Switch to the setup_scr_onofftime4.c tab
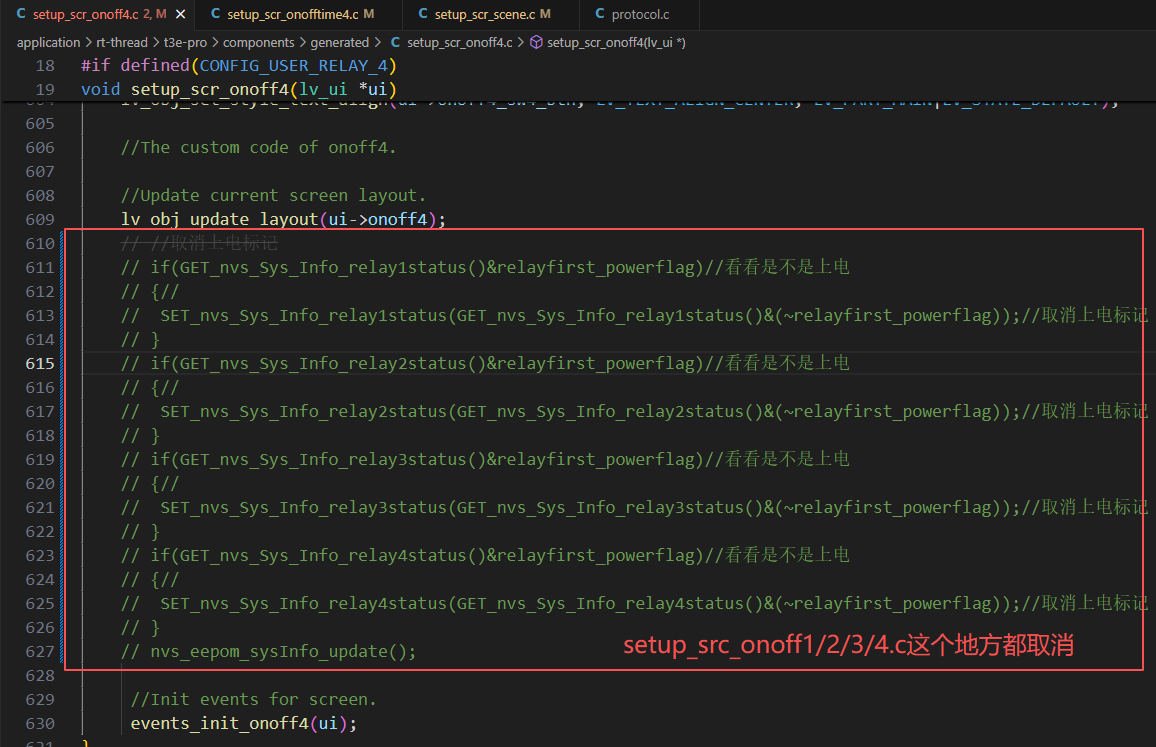The width and height of the screenshot is (1156, 747). click(x=292, y=14)
